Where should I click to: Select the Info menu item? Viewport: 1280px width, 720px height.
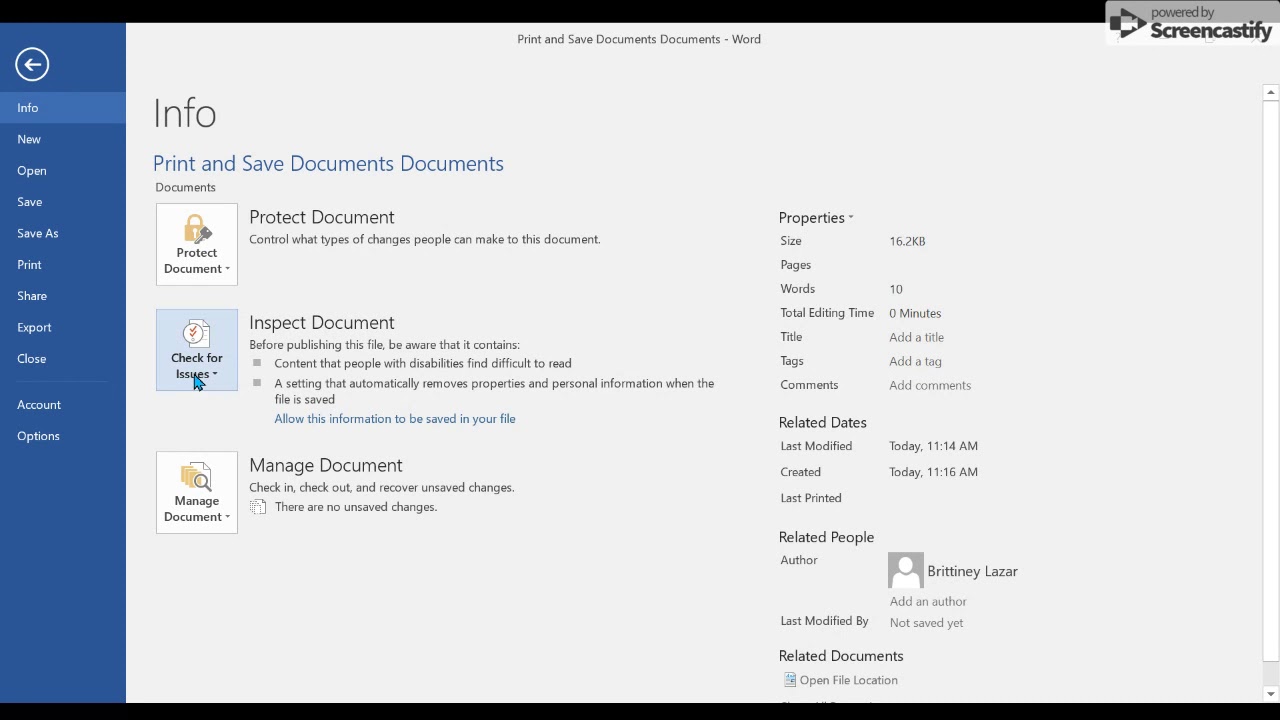click(63, 108)
